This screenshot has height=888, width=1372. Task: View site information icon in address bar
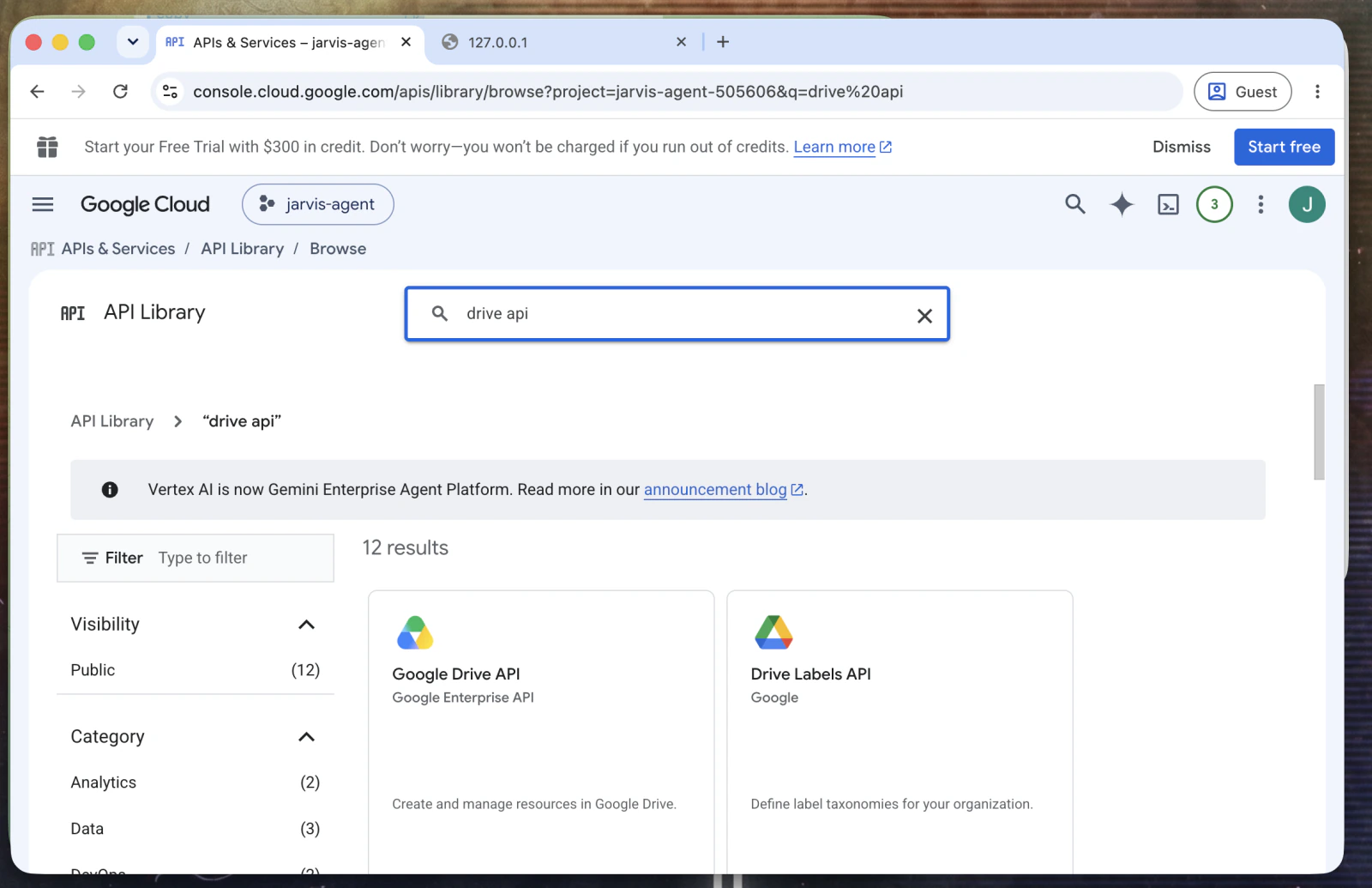[170, 92]
